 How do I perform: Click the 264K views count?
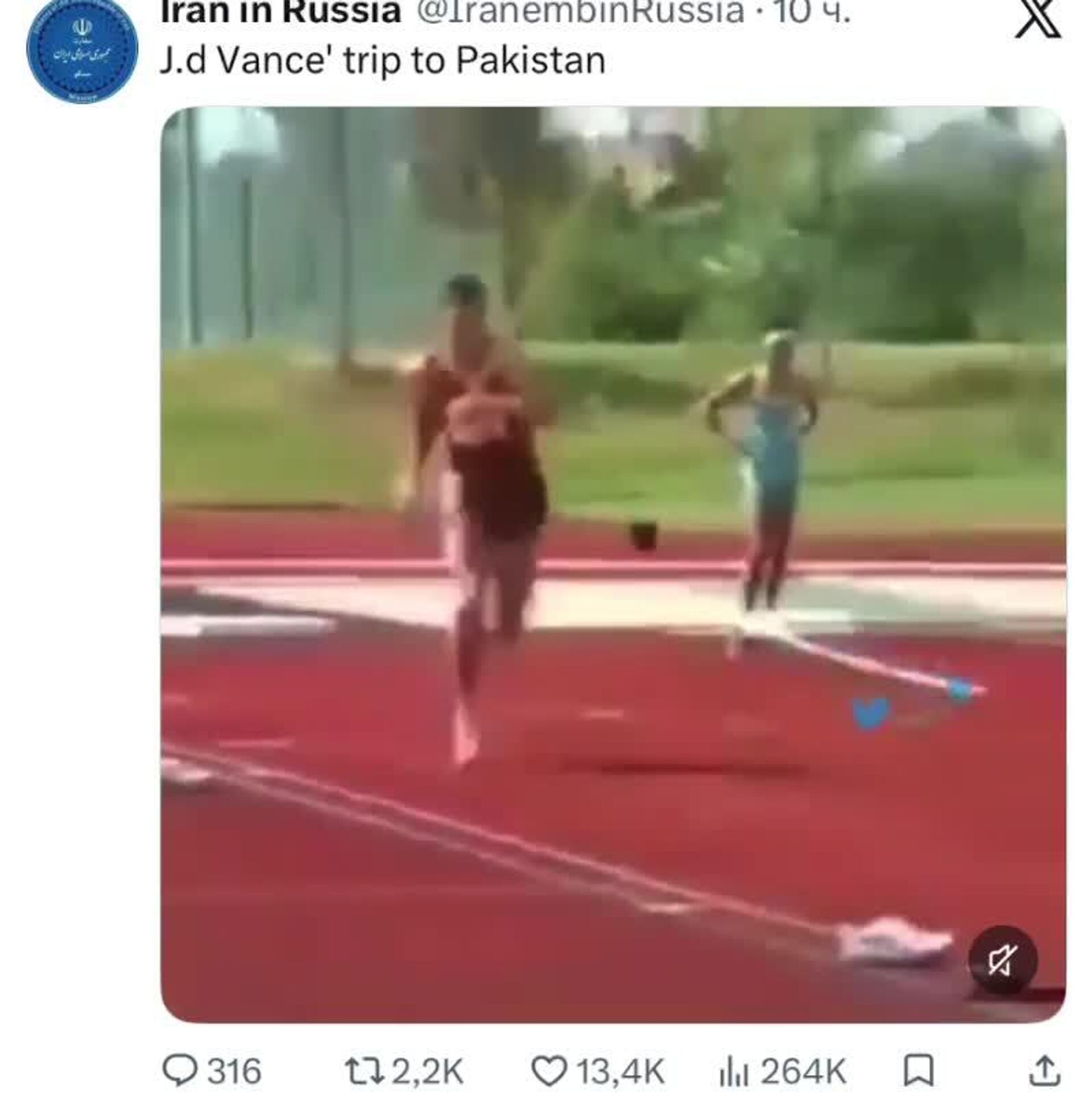[x=804, y=1071]
